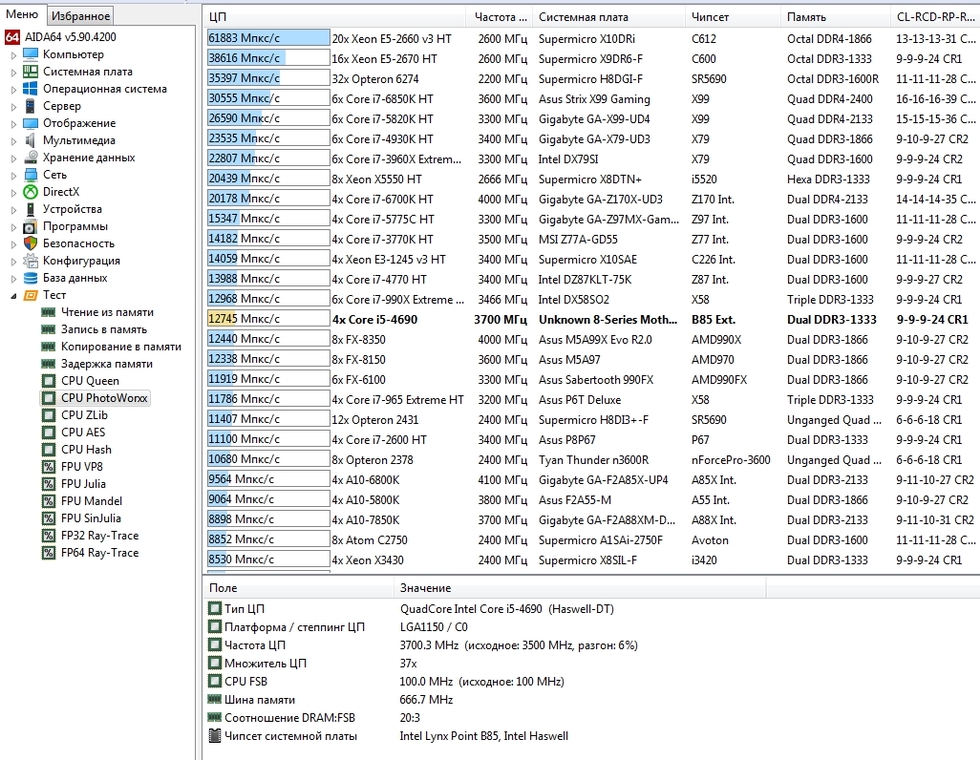
Task: Expand the Хранение данных tree node
Action: pyautogui.click(x=14, y=158)
